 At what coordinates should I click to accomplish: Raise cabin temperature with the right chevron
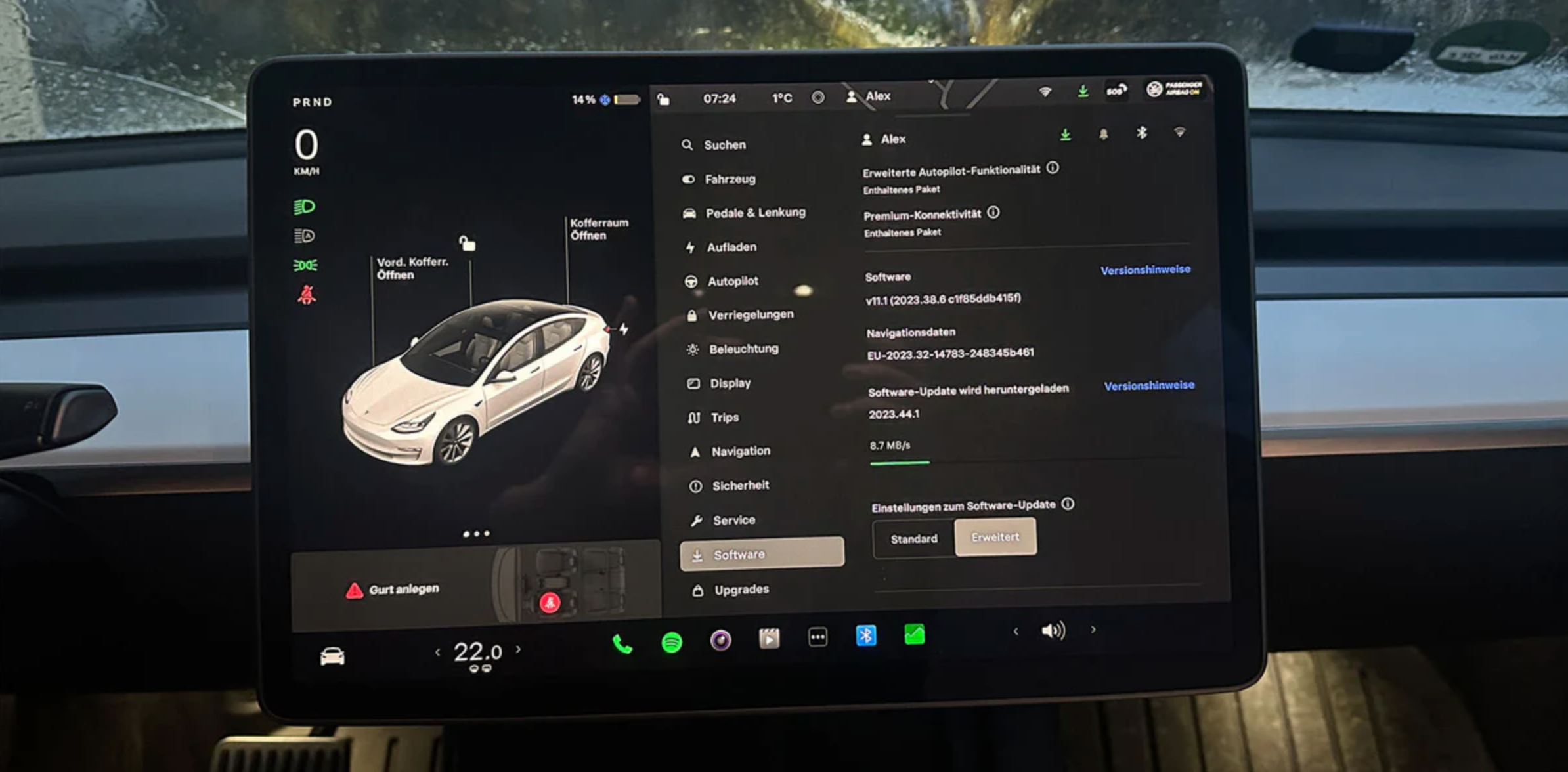point(518,649)
